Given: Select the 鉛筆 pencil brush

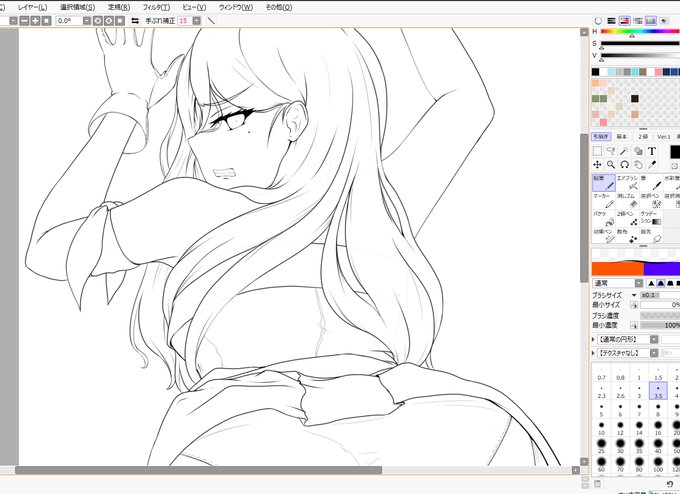Looking at the screenshot, I should tap(604, 183).
